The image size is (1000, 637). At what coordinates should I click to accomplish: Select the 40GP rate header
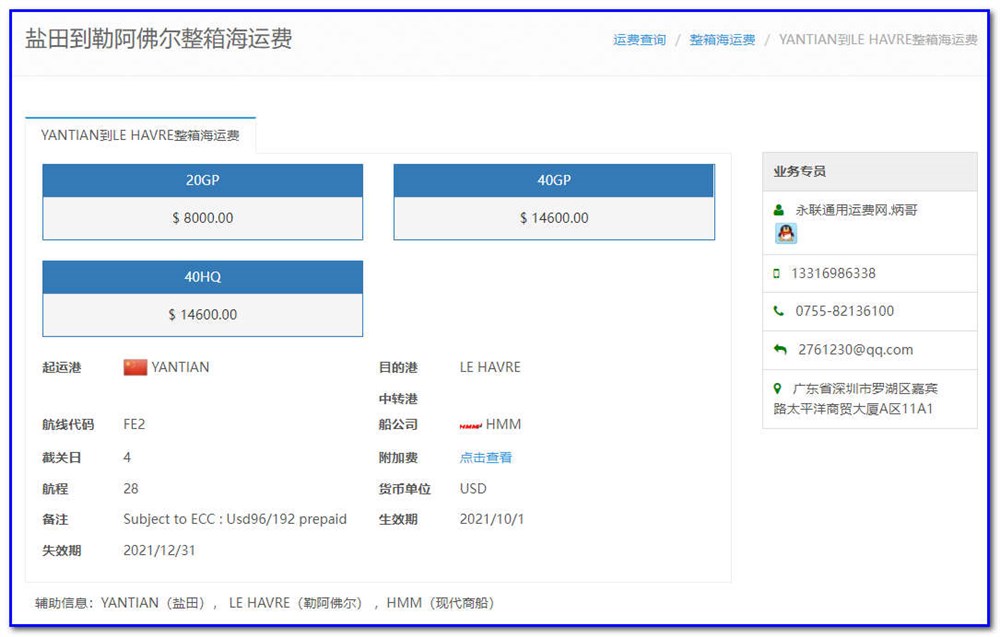(554, 181)
